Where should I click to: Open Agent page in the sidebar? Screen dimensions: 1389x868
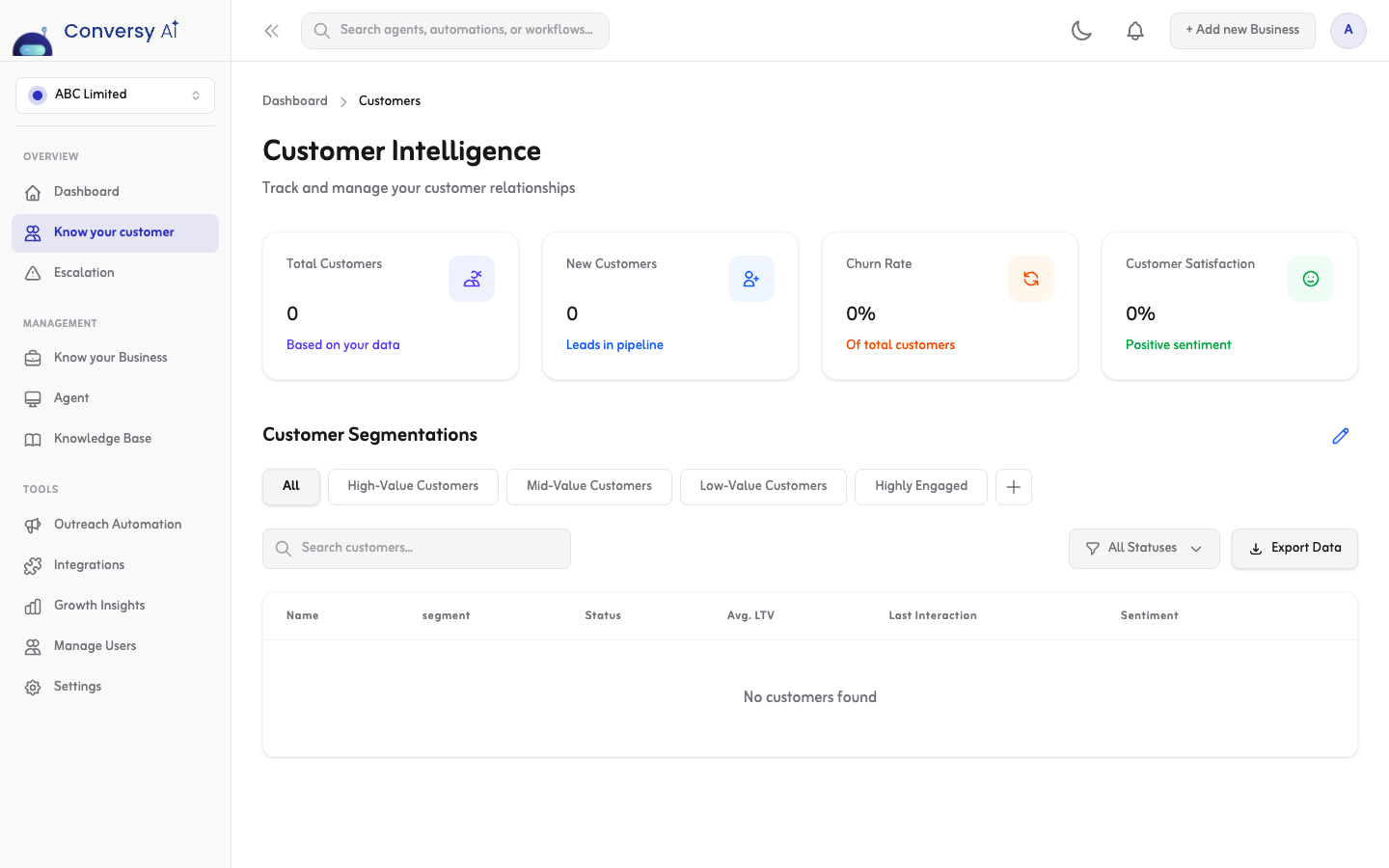pyautogui.click(x=115, y=398)
